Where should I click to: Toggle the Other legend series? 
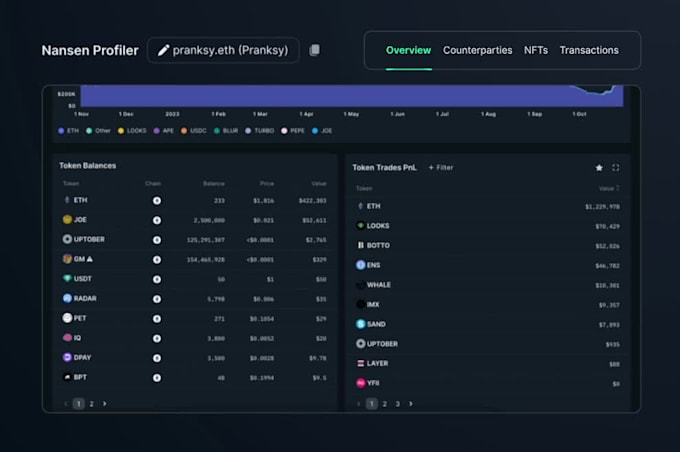pos(98,131)
